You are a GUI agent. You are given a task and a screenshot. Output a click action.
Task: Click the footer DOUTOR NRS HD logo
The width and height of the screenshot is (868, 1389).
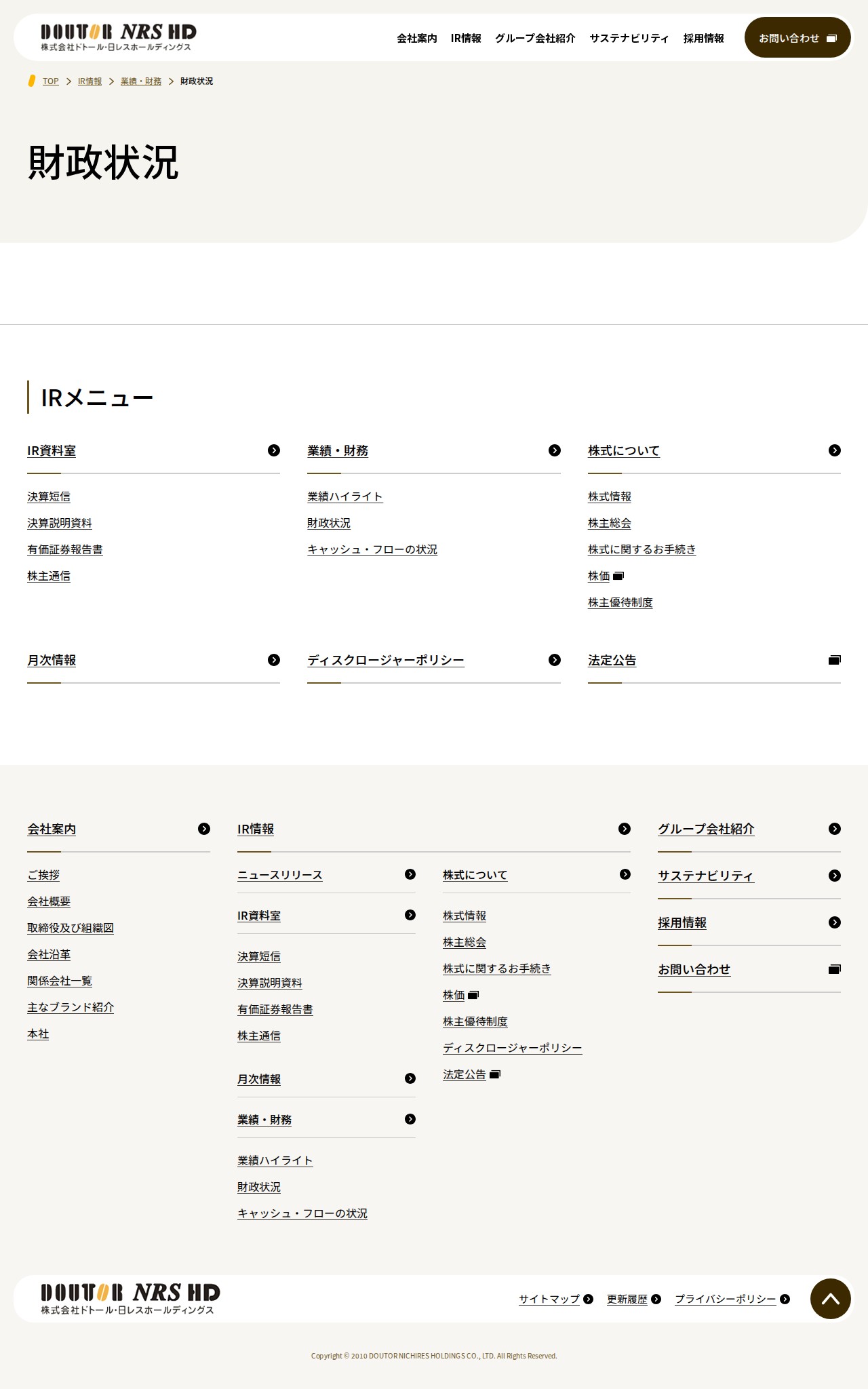[130, 1299]
